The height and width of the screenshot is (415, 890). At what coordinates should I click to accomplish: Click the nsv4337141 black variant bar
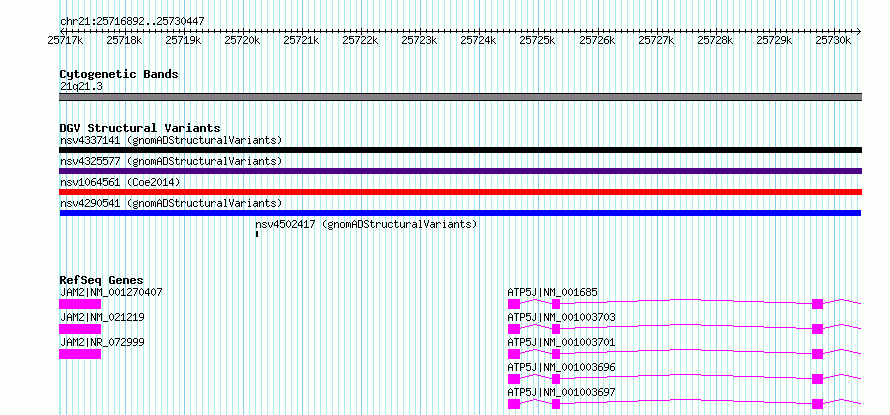[460, 150]
